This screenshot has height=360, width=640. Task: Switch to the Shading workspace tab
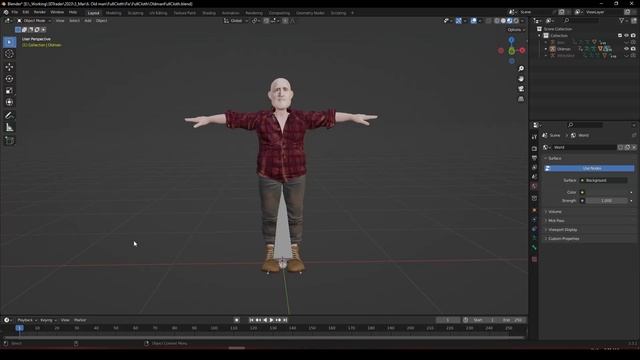209,13
